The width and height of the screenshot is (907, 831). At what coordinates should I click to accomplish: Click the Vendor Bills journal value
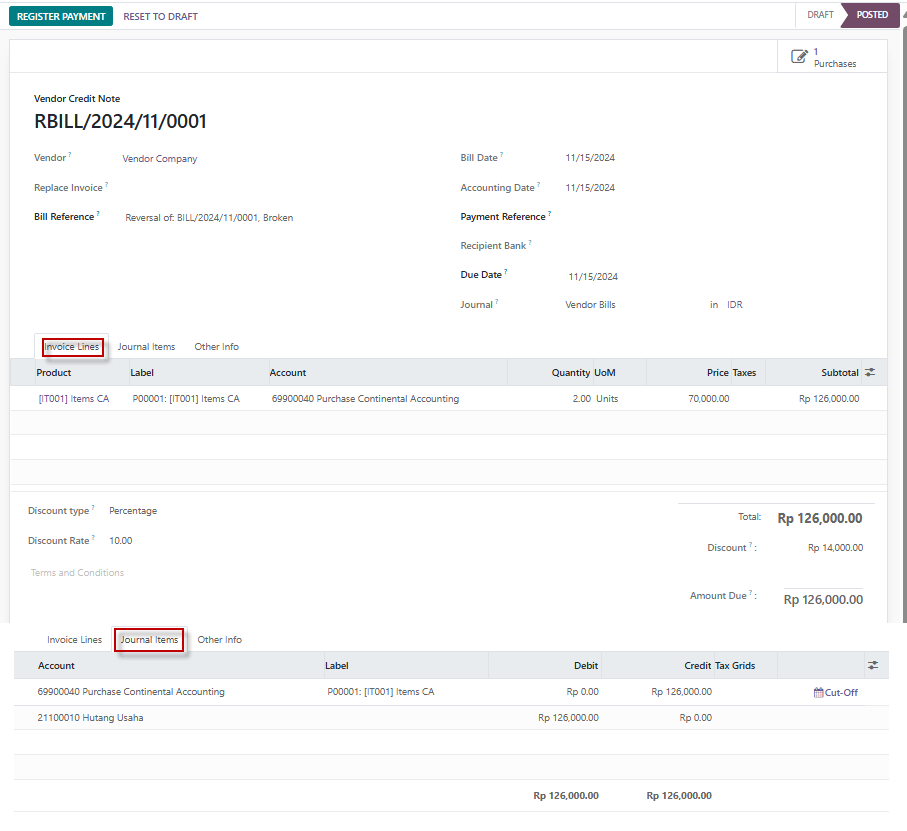click(590, 305)
